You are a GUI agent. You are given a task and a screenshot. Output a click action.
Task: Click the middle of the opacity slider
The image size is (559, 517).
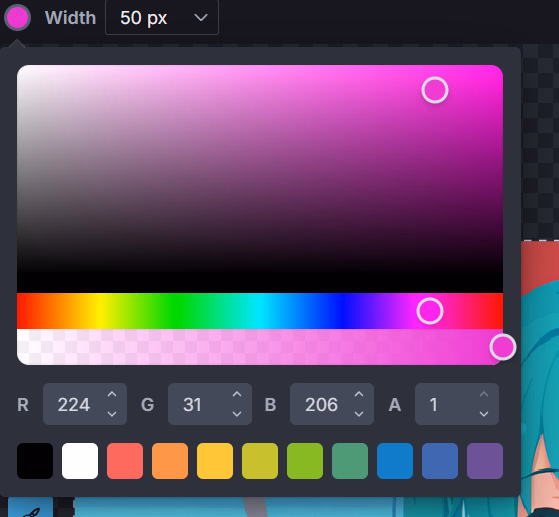click(260, 347)
